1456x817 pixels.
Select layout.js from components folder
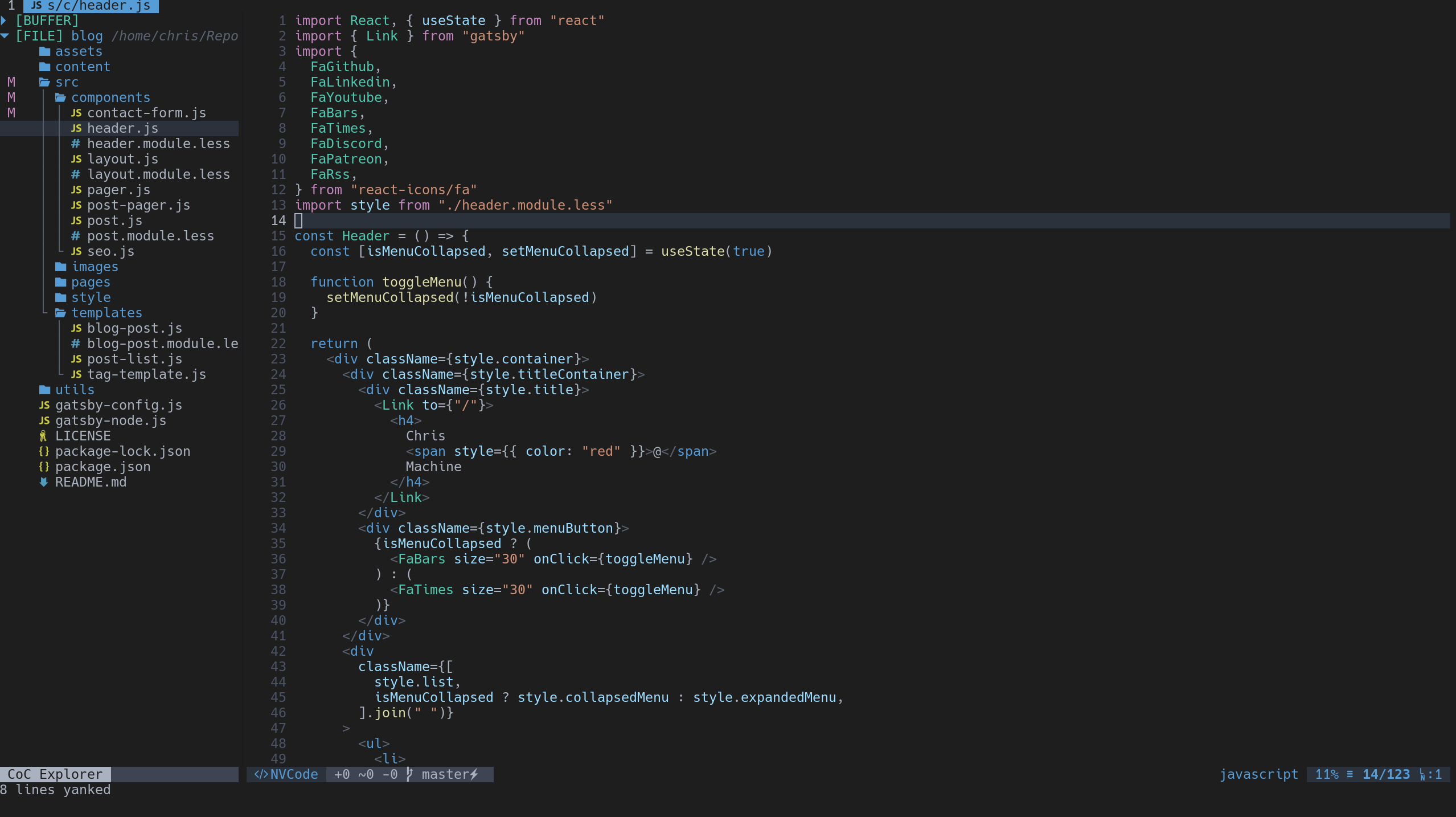(121, 158)
